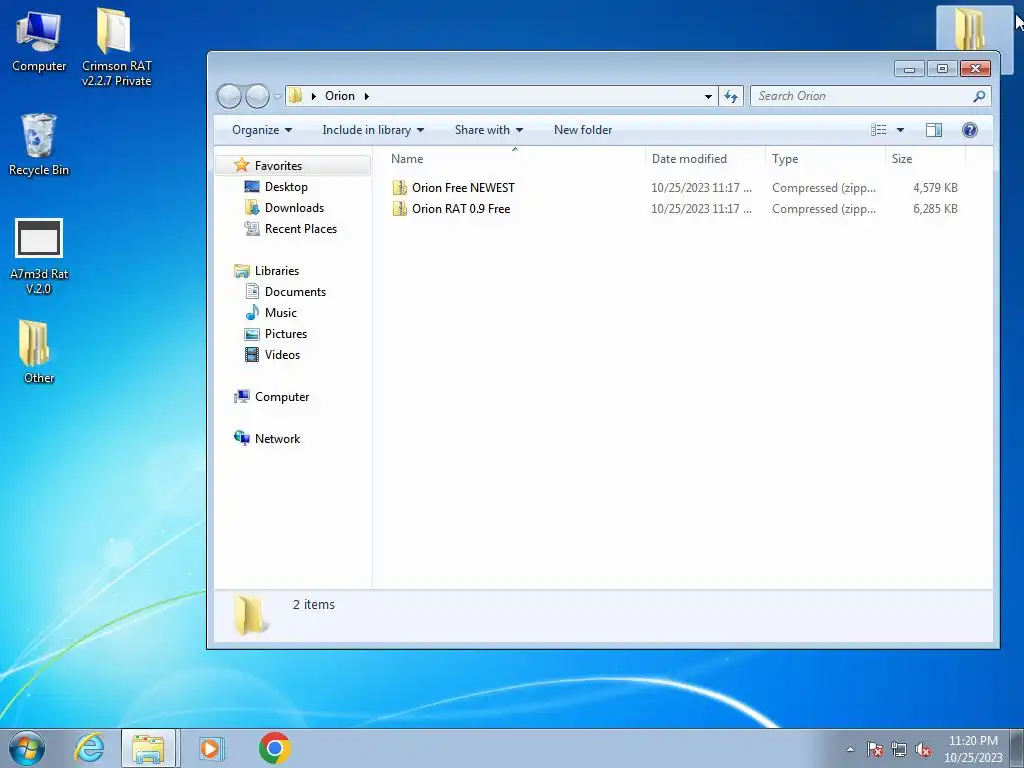Select the A7m3d Rat V.2.0 desktop icon
The width and height of the screenshot is (1024, 768).
(39, 257)
